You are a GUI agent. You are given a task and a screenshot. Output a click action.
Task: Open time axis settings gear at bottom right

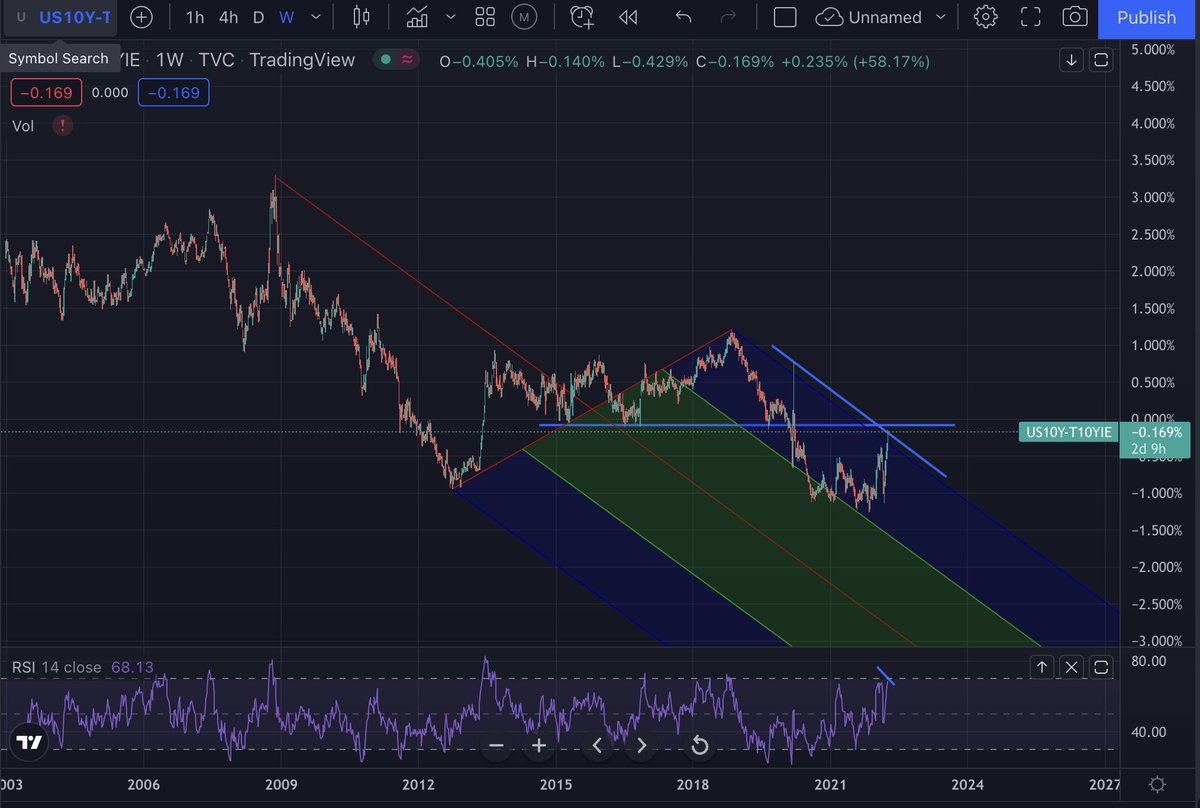point(1157,785)
